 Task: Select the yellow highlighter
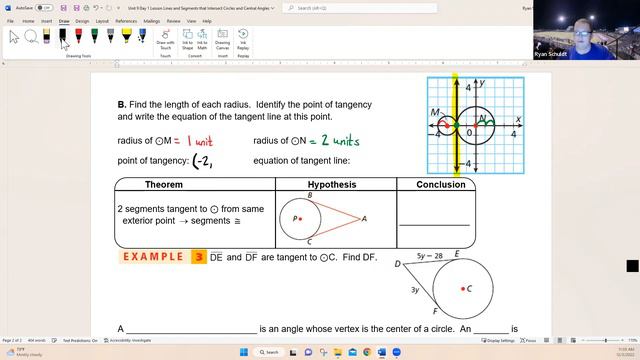click(x=127, y=36)
